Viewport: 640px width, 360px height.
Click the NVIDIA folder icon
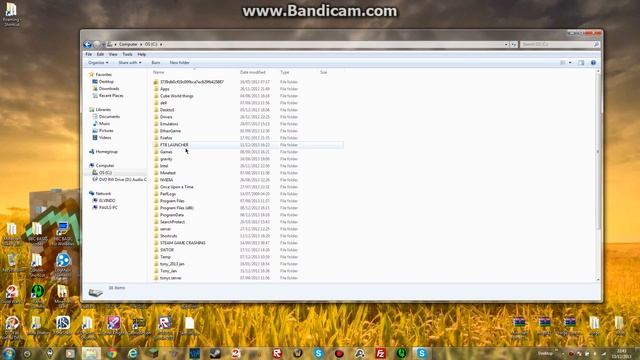tap(156, 180)
